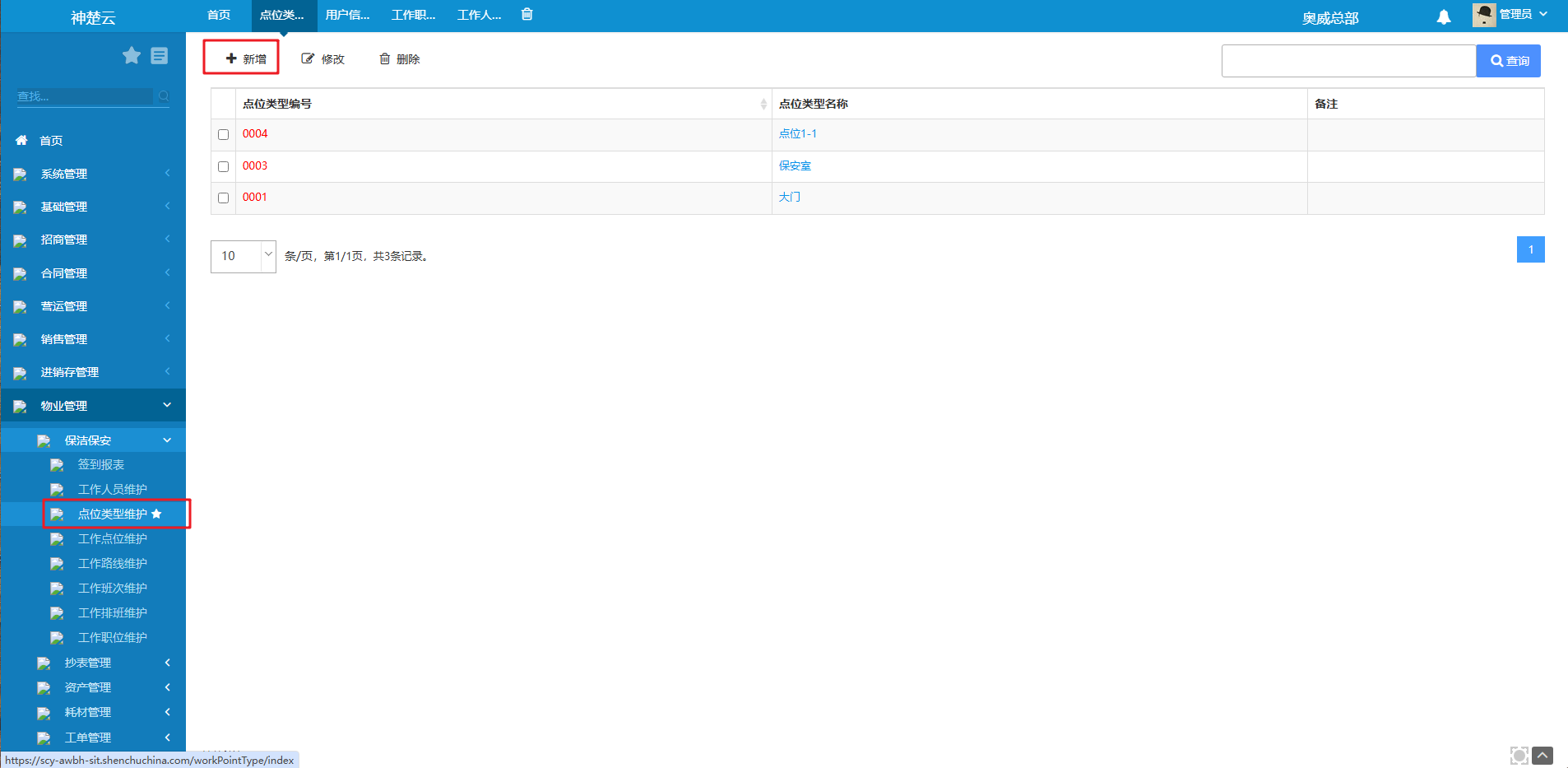Screen dimensions: 1568x768
Task: Click the 删除 delete button
Action: (x=400, y=59)
